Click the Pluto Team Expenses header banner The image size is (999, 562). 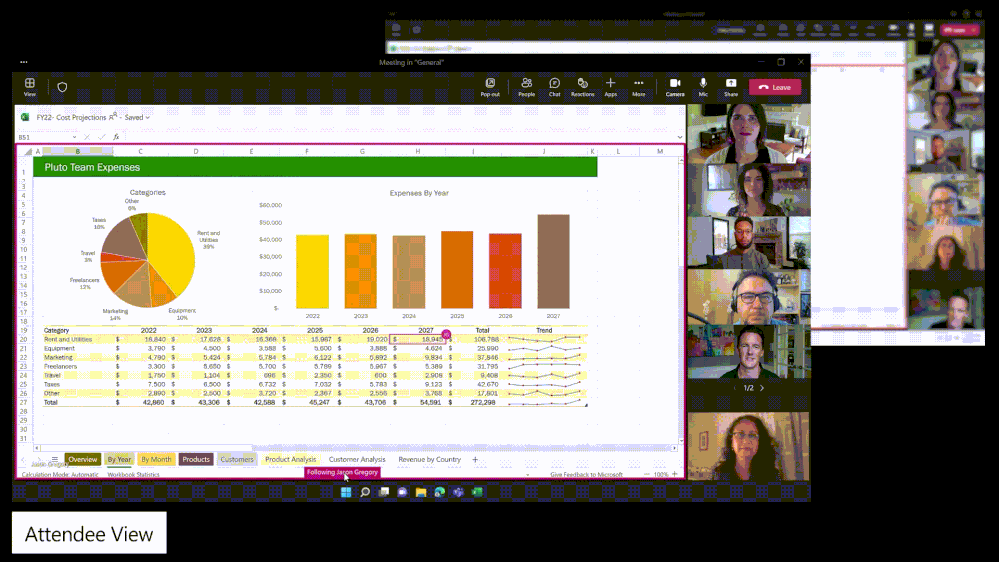(x=315, y=167)
